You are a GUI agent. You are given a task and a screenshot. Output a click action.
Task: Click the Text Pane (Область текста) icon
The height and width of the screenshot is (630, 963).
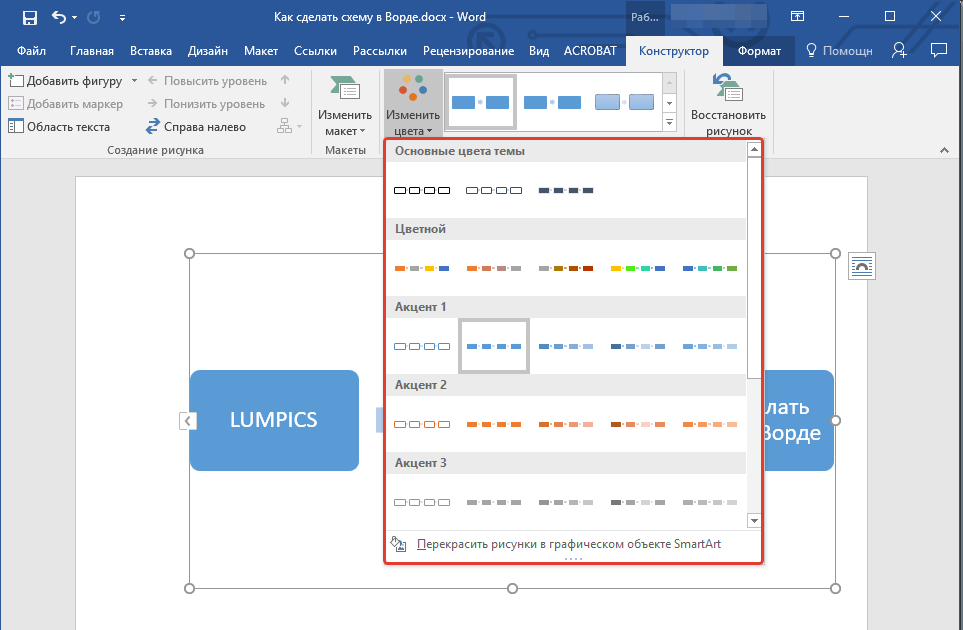15,127
